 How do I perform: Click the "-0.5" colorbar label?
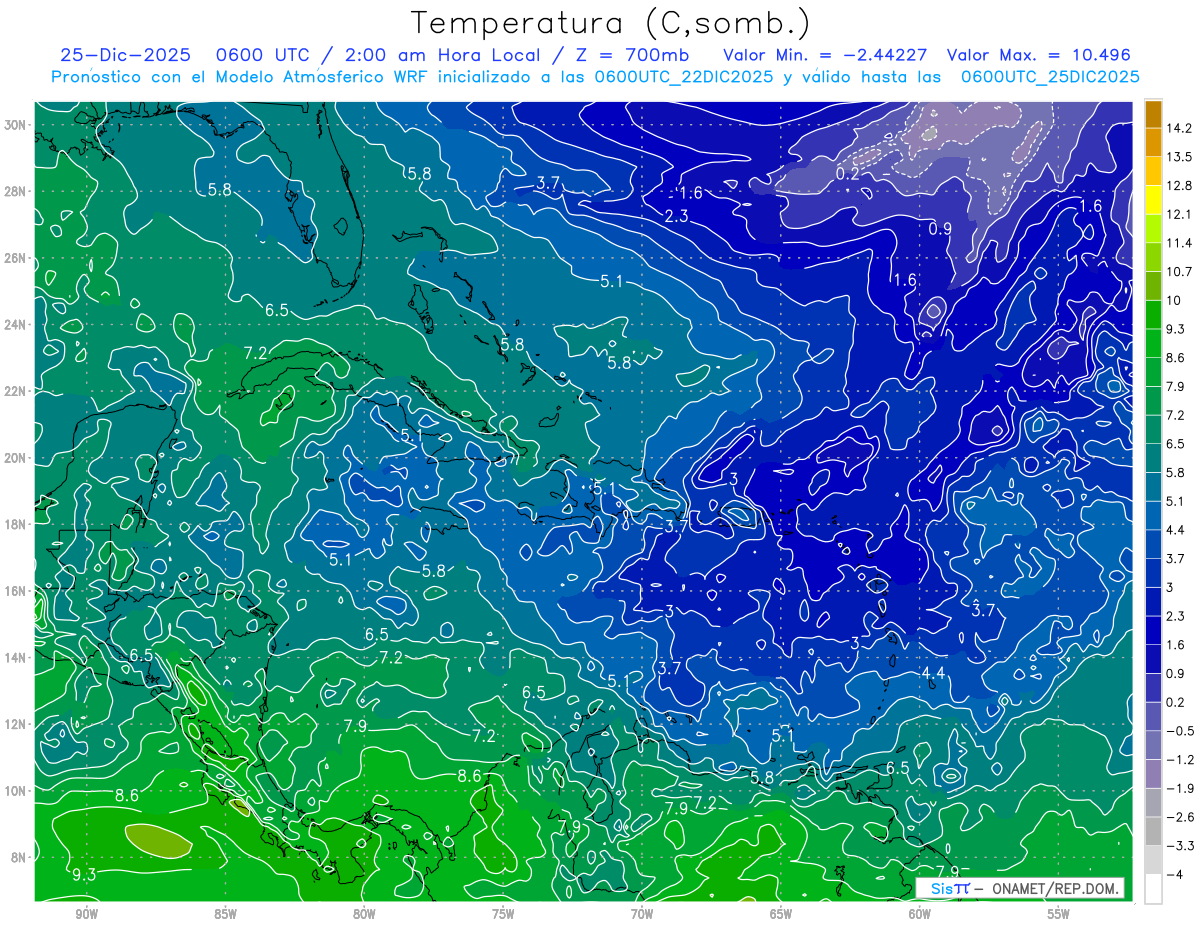click(x=1181, y=731)
